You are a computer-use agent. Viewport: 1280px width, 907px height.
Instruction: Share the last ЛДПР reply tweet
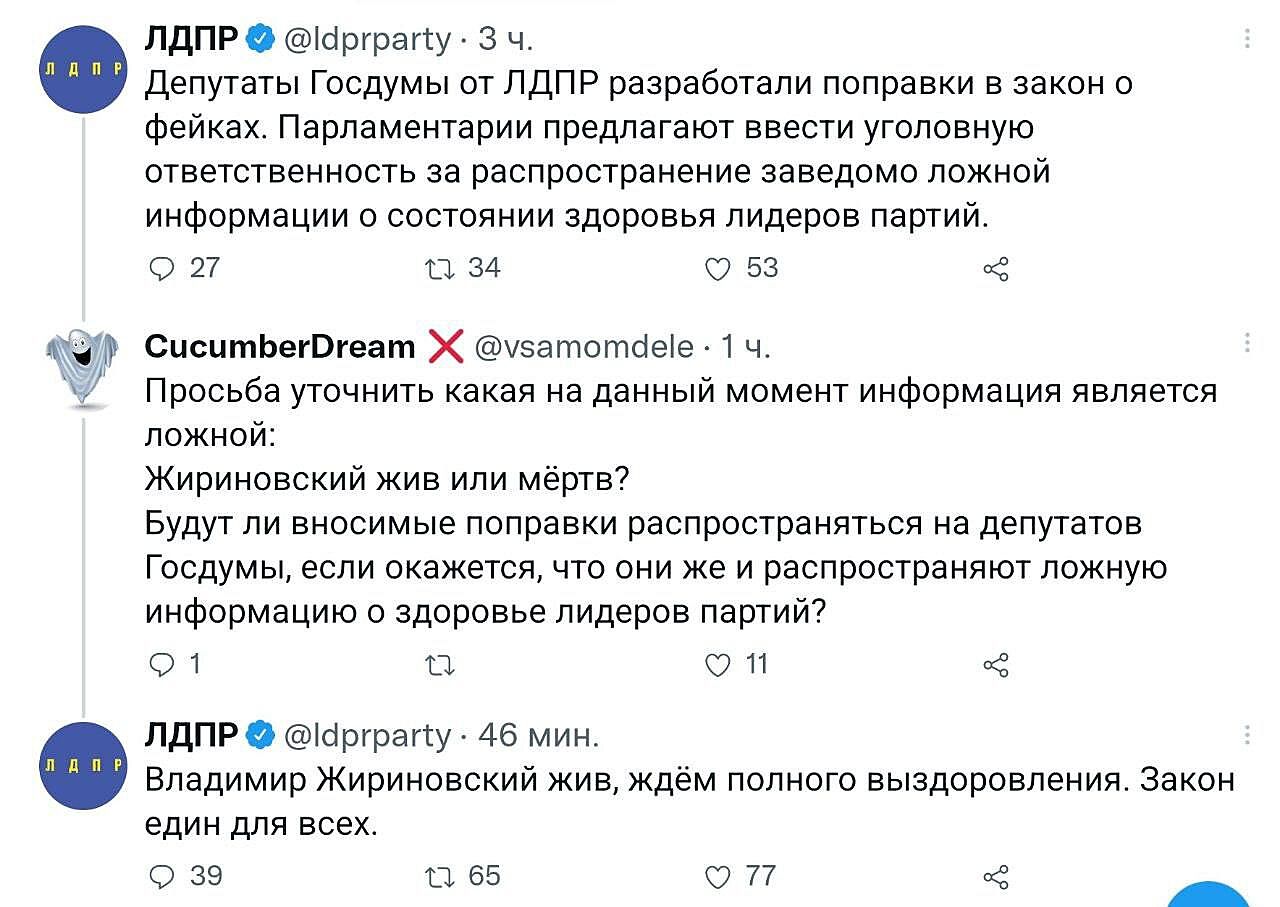tap(996, 876)
